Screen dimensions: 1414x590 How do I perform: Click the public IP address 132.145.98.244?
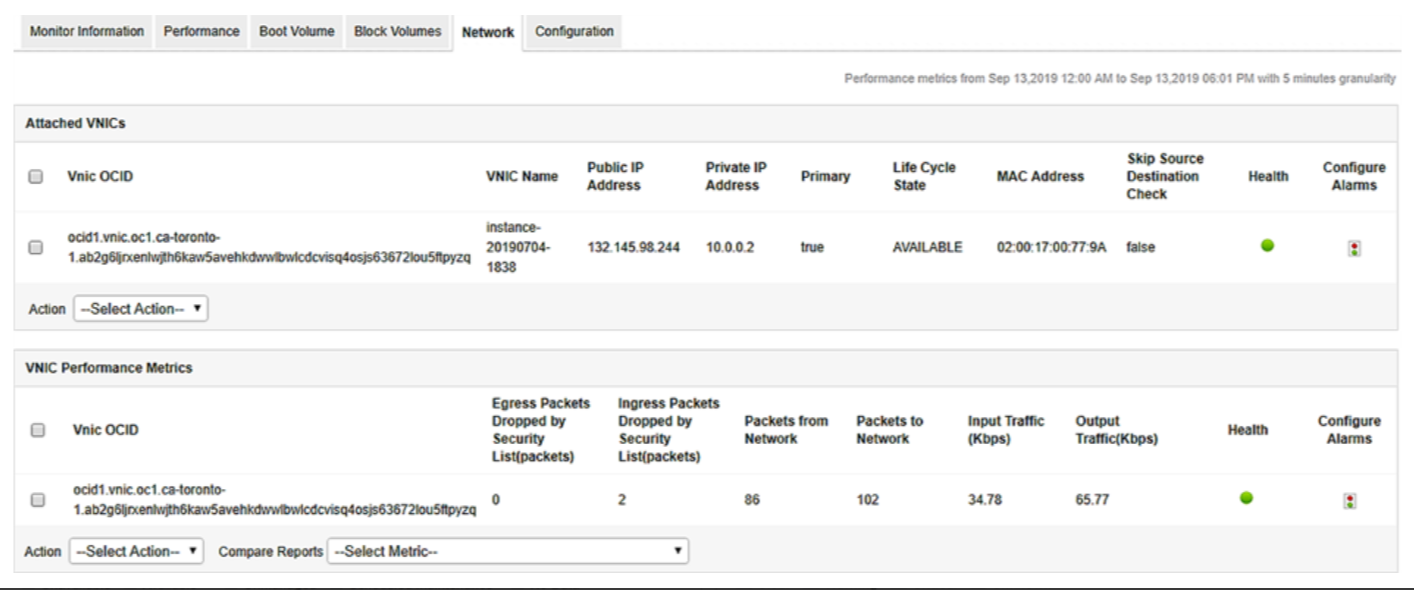(633, 247)
